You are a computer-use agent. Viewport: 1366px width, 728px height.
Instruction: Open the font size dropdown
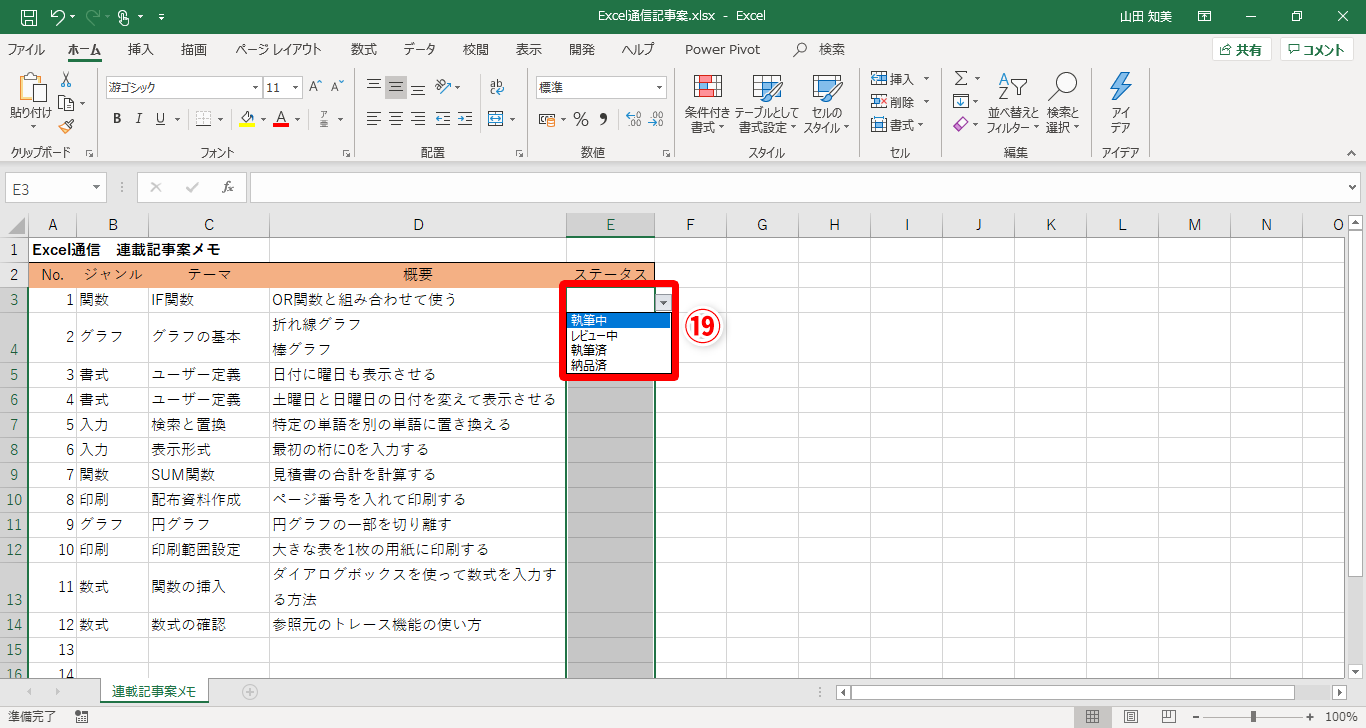coord(296,87)
